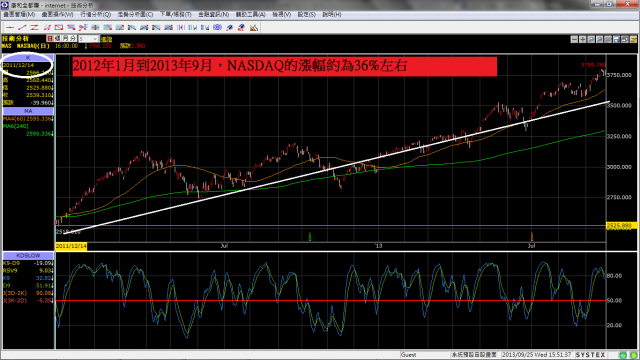Click the K9-D9 -19.09 row

click(x=28, y=263)
